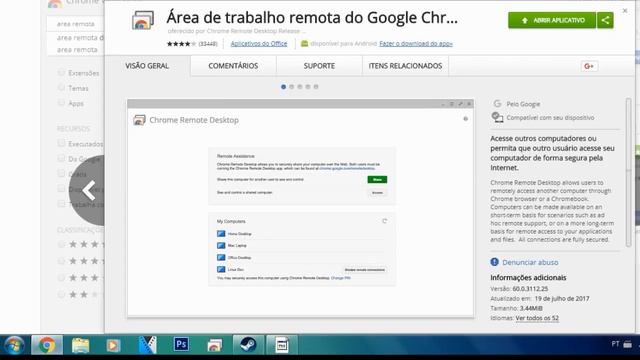Screen dimensions: 640x360
Task: Open Photoshop from the taskbar
Action: [181, 345]
